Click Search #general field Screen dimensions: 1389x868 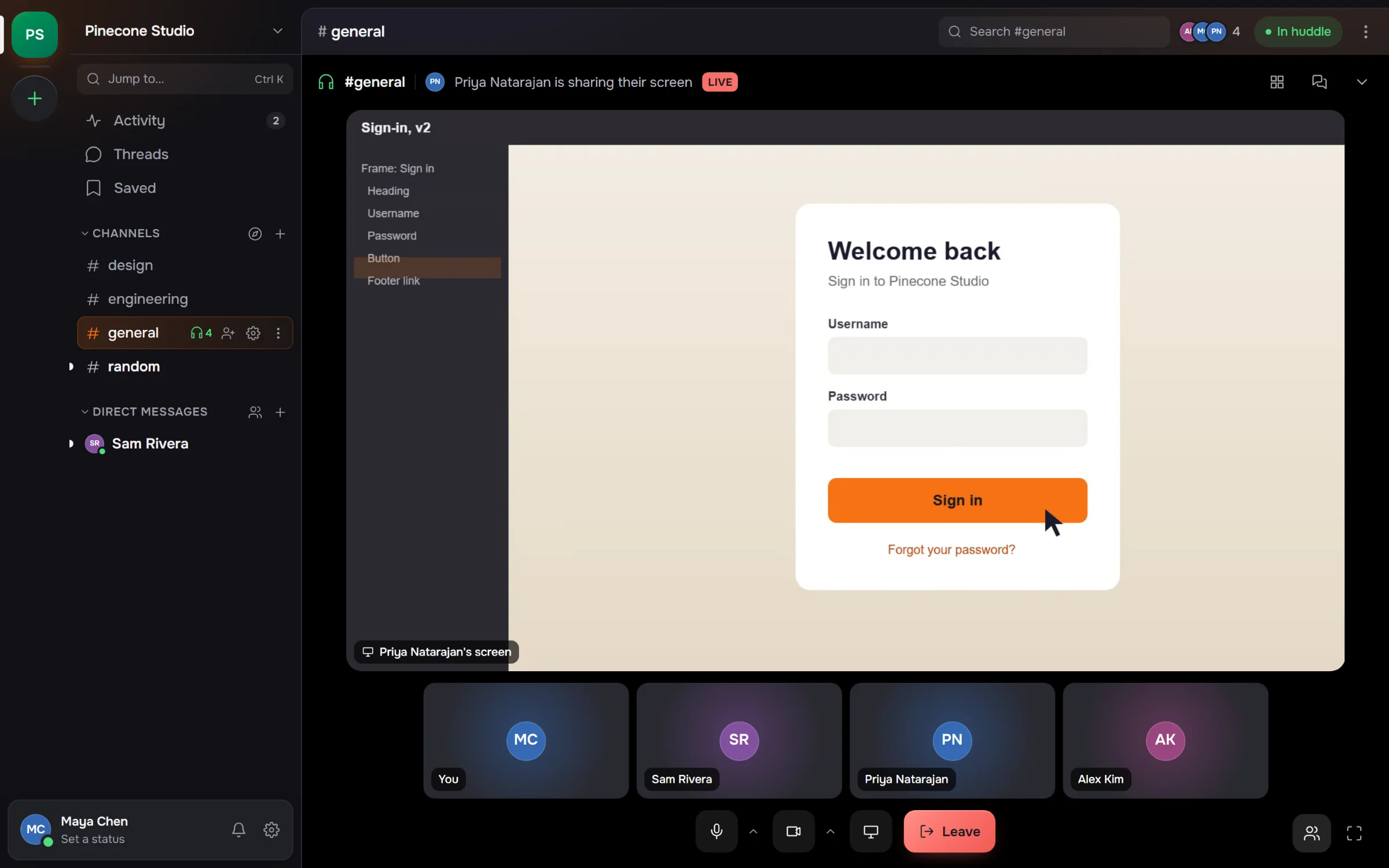click(1053, 32)
